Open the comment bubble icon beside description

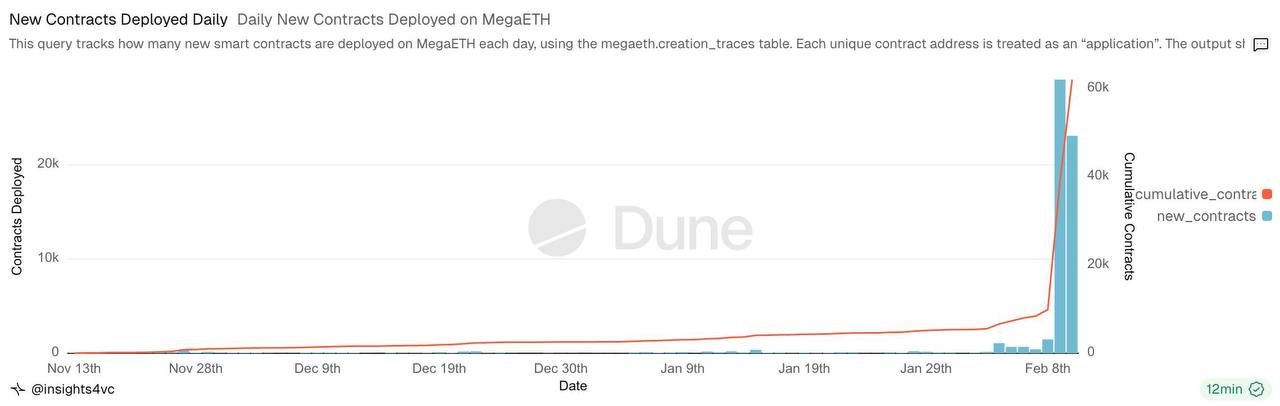1261,45
